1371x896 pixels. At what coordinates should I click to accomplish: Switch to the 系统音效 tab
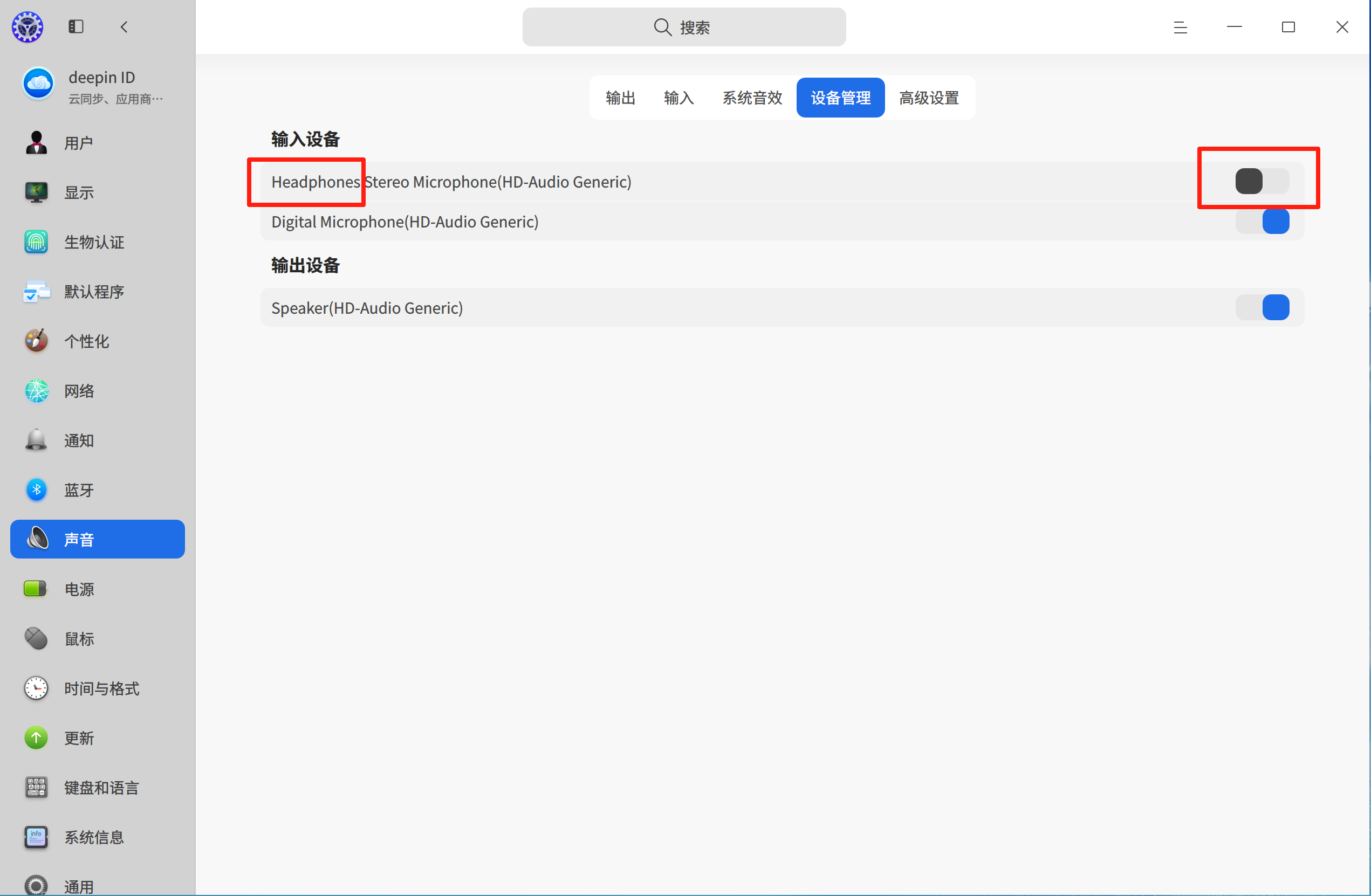pyautogui.click(x=752, y=98)
